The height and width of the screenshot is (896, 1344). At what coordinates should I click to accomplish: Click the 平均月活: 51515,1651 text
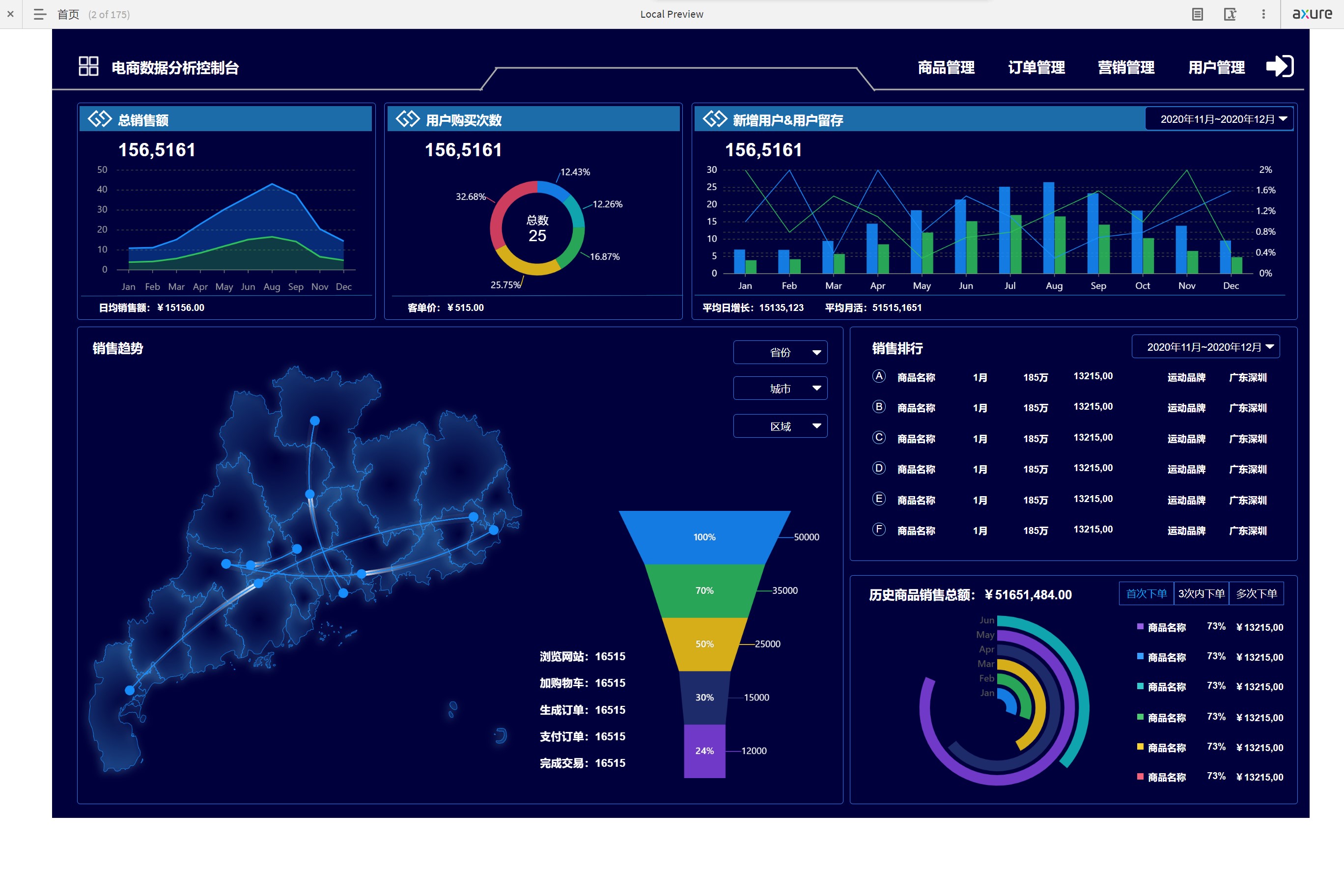[873, 308]
